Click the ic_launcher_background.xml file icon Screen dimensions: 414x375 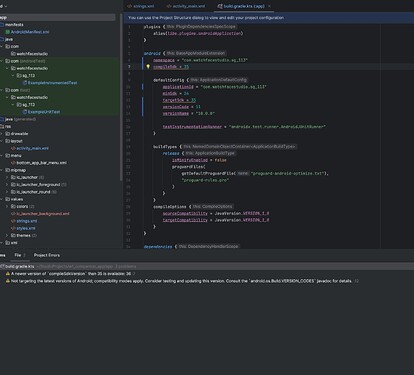13,214
